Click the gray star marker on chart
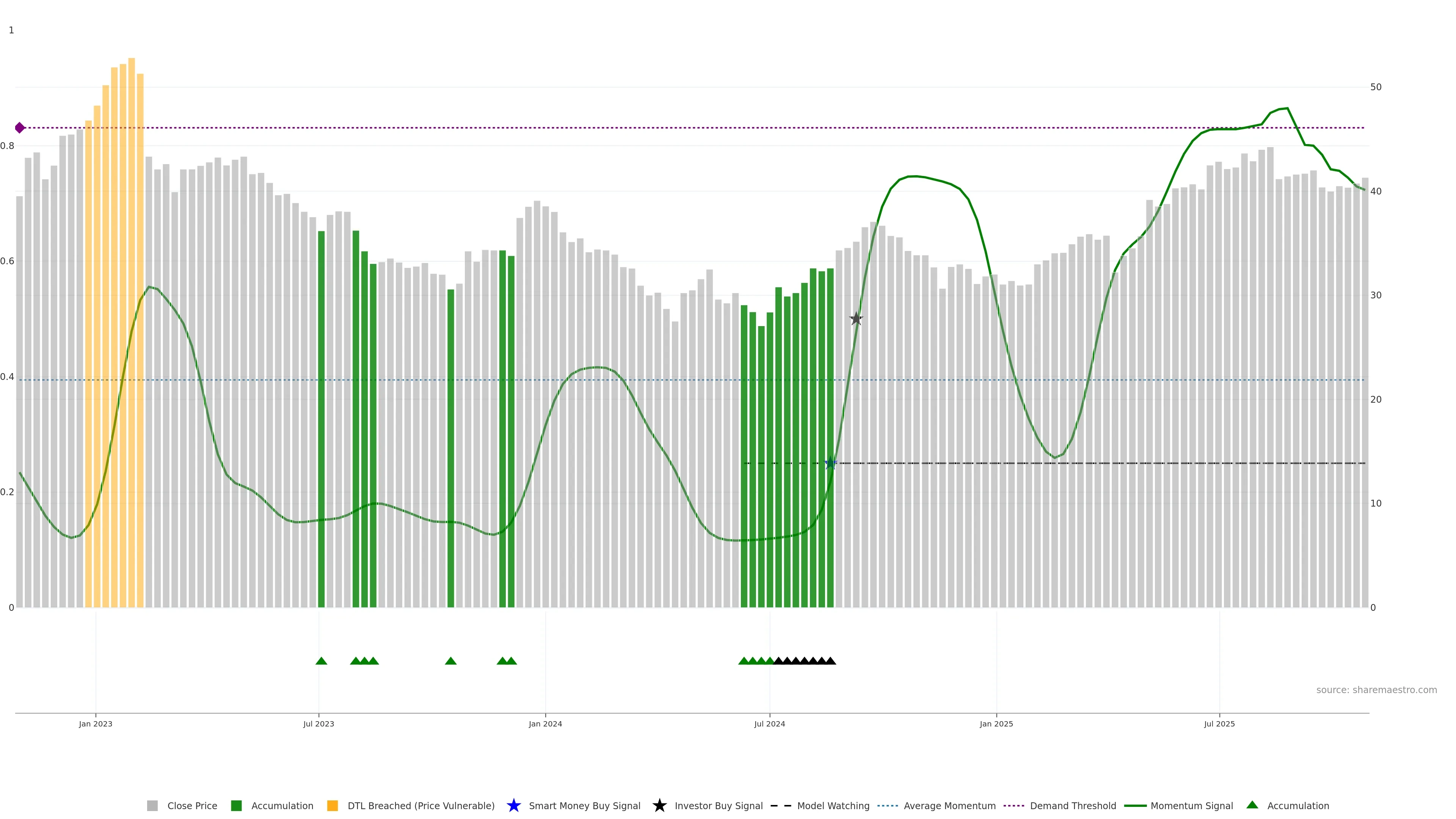 coord(856,319)
